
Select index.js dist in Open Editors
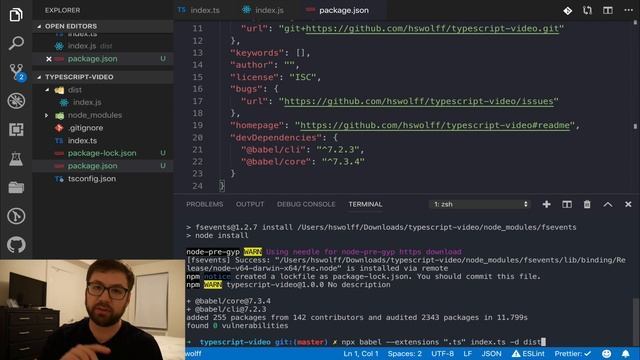click(x=103, y=46)
